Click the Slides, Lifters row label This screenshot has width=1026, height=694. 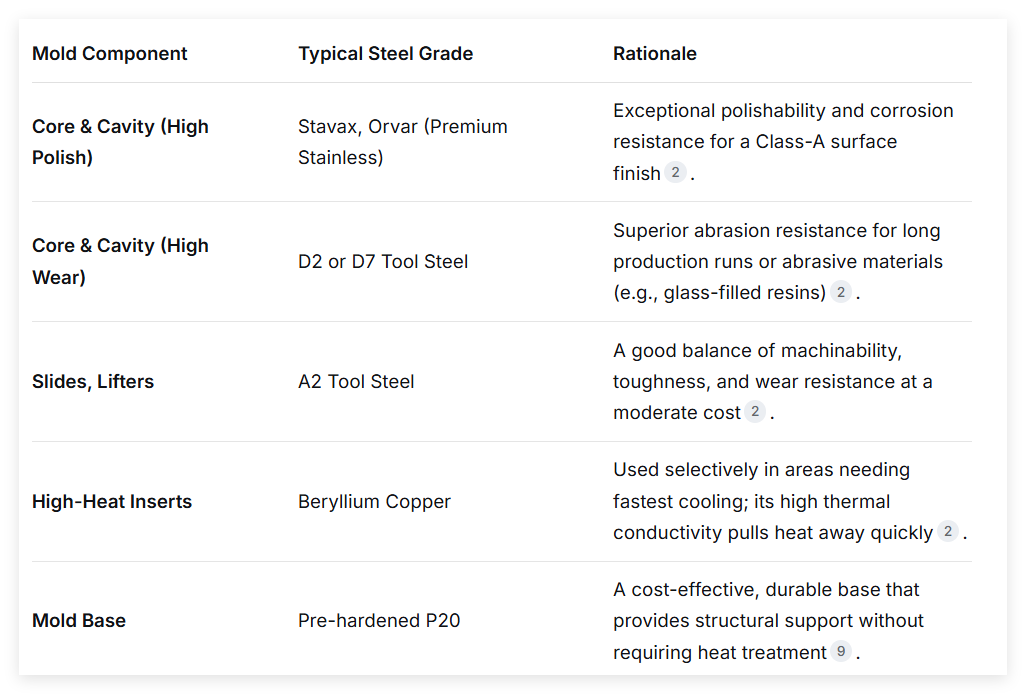coord(93,381)
